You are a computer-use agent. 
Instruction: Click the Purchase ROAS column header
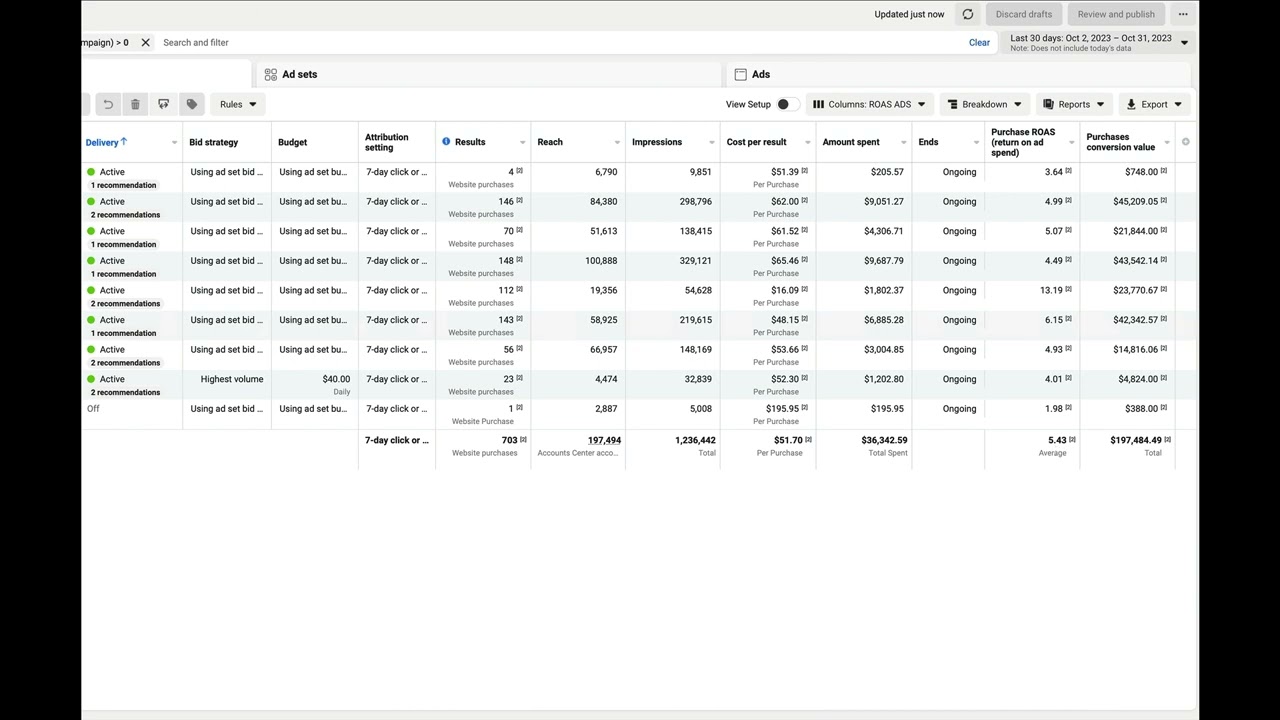click(x=1023, y=142)
